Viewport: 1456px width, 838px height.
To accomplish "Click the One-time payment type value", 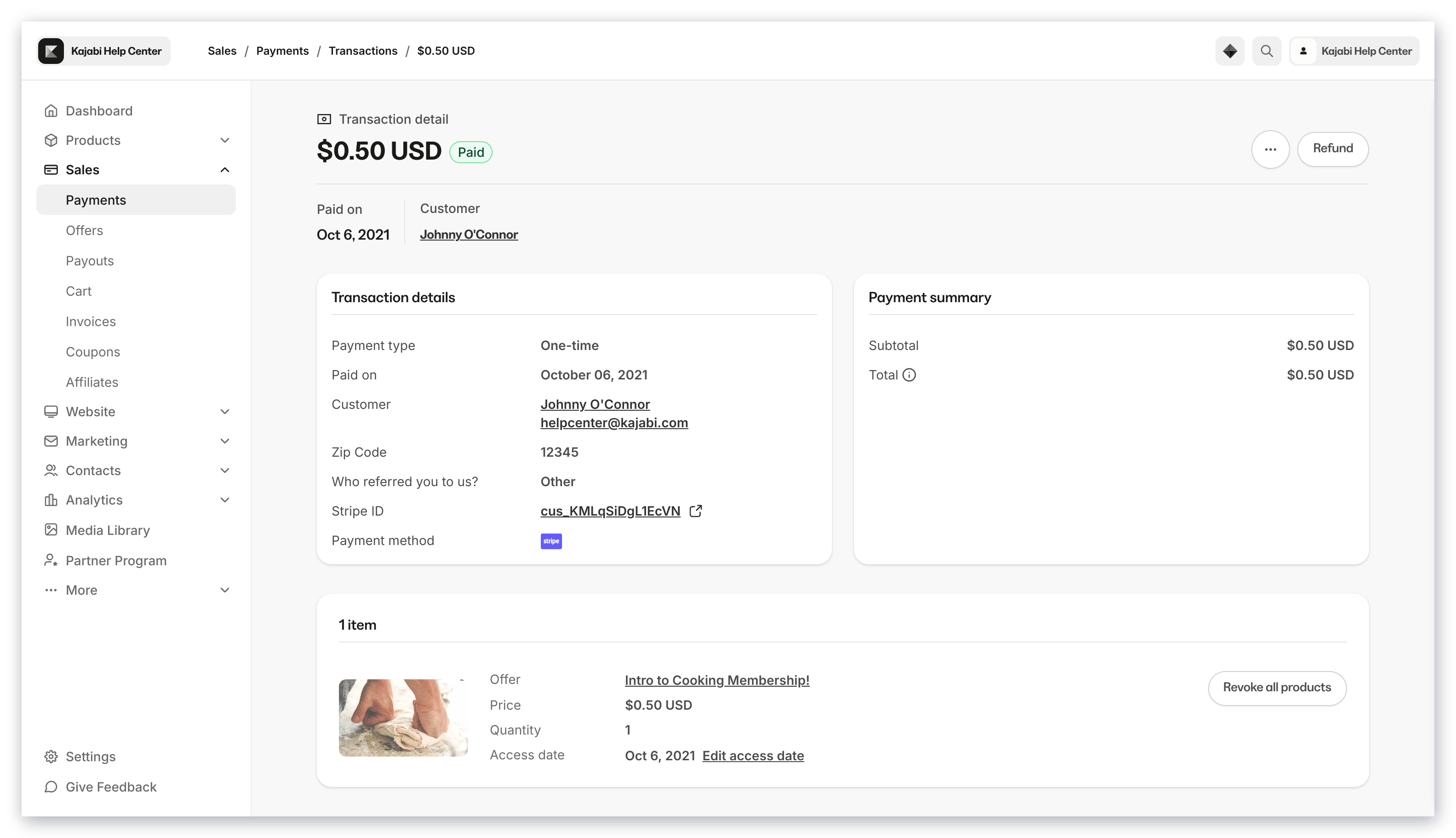I will pos(569,345).
